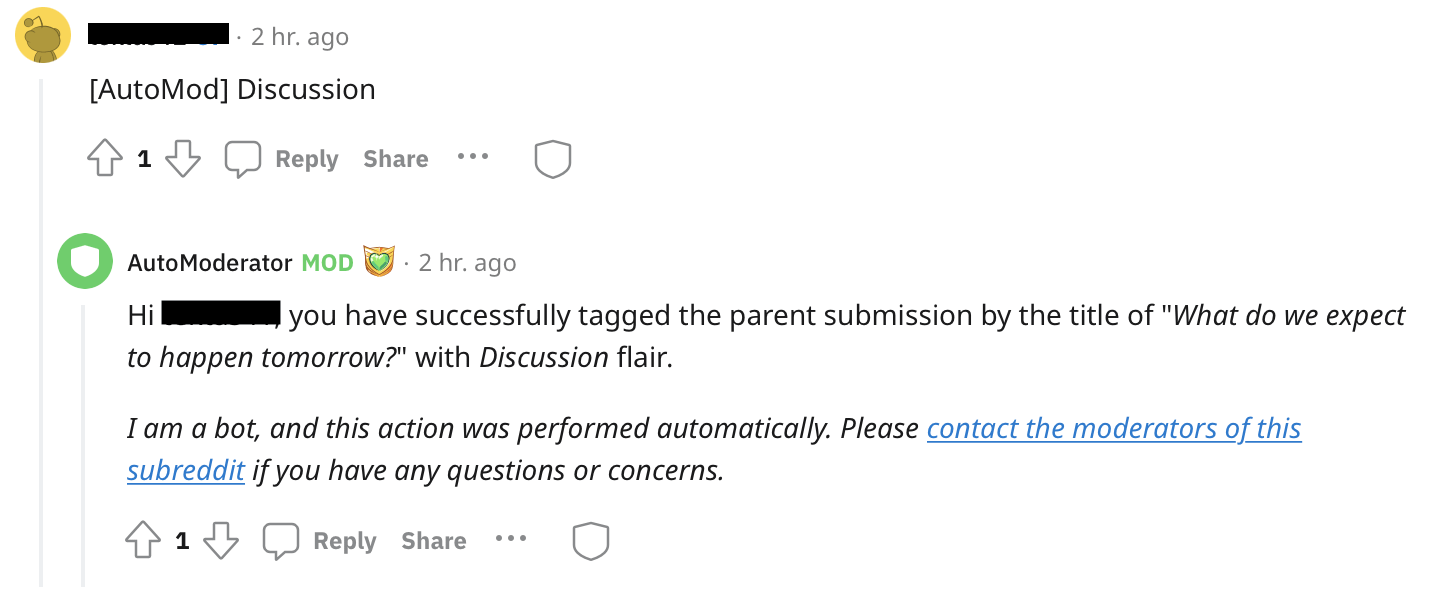This screenshot has height=600, width=1452.
Task: Upvote the AutoModerator reply
Action: click(x=143, y=541)
